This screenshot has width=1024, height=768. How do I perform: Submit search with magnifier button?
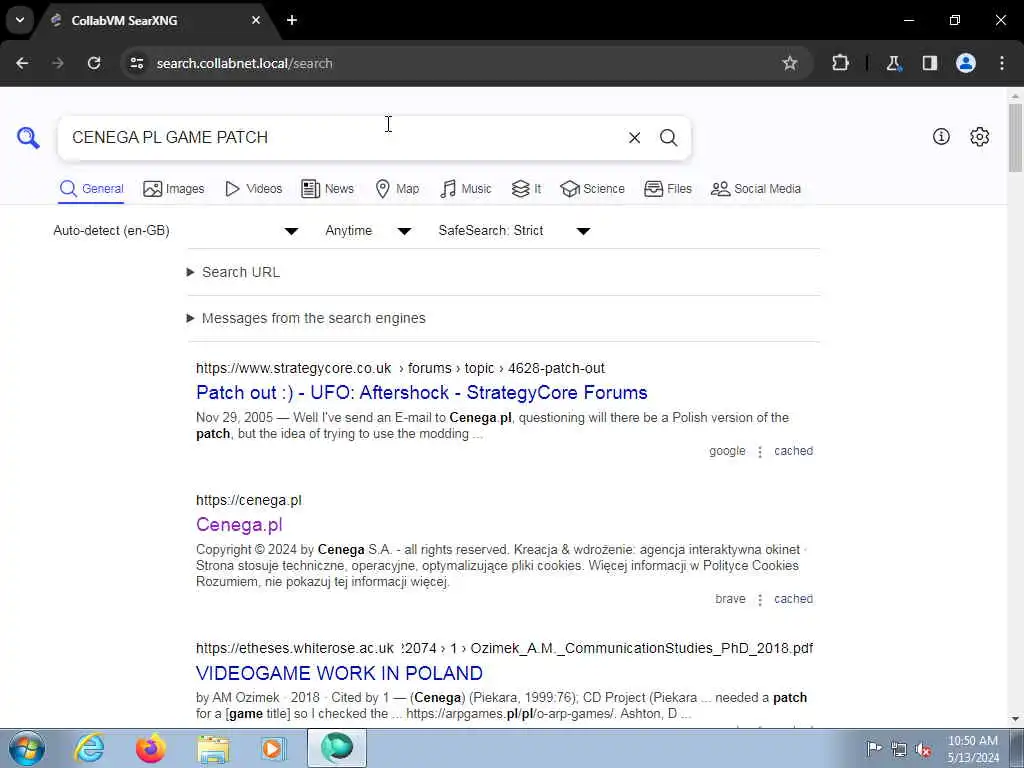[x=668, y=138]
